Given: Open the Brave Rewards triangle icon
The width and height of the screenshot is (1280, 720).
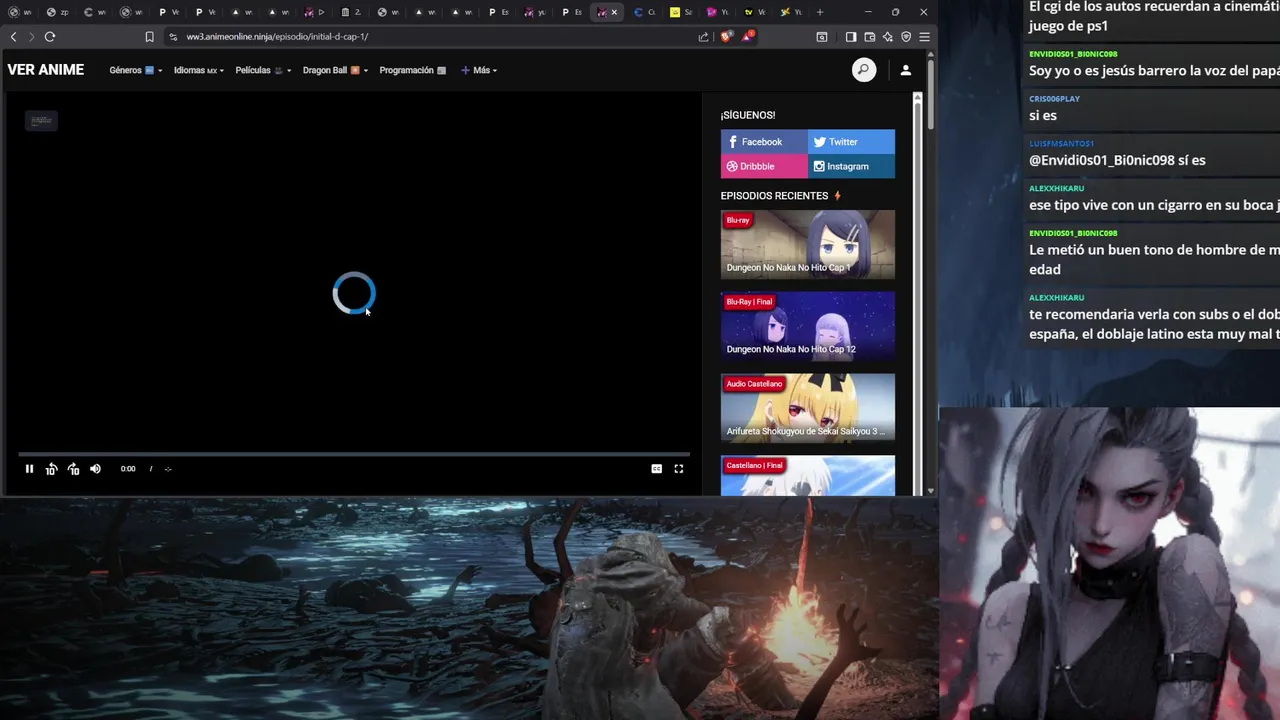Looking at the screenshot, I should (x=748, y=36).
